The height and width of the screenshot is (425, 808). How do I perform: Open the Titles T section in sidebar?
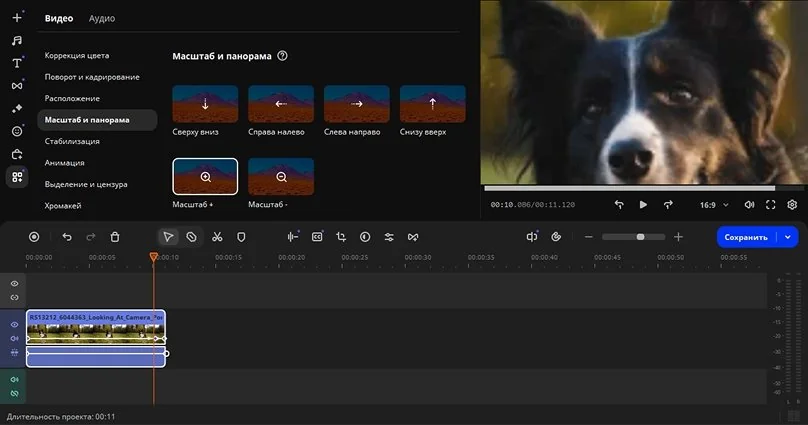tap(17, 63)
